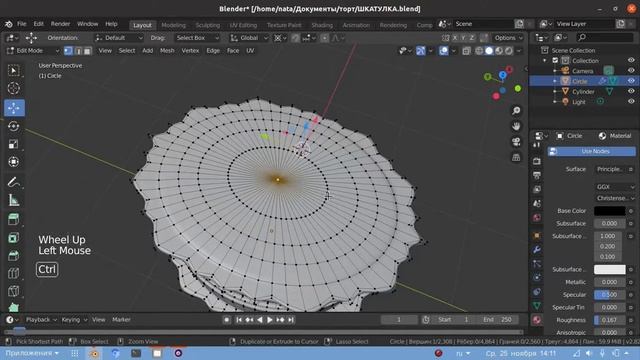Image resolution: width=640 pixels, height=360 pixels.
Task: Hide the Circle object in outliner
Action: [x=631, y=81]
